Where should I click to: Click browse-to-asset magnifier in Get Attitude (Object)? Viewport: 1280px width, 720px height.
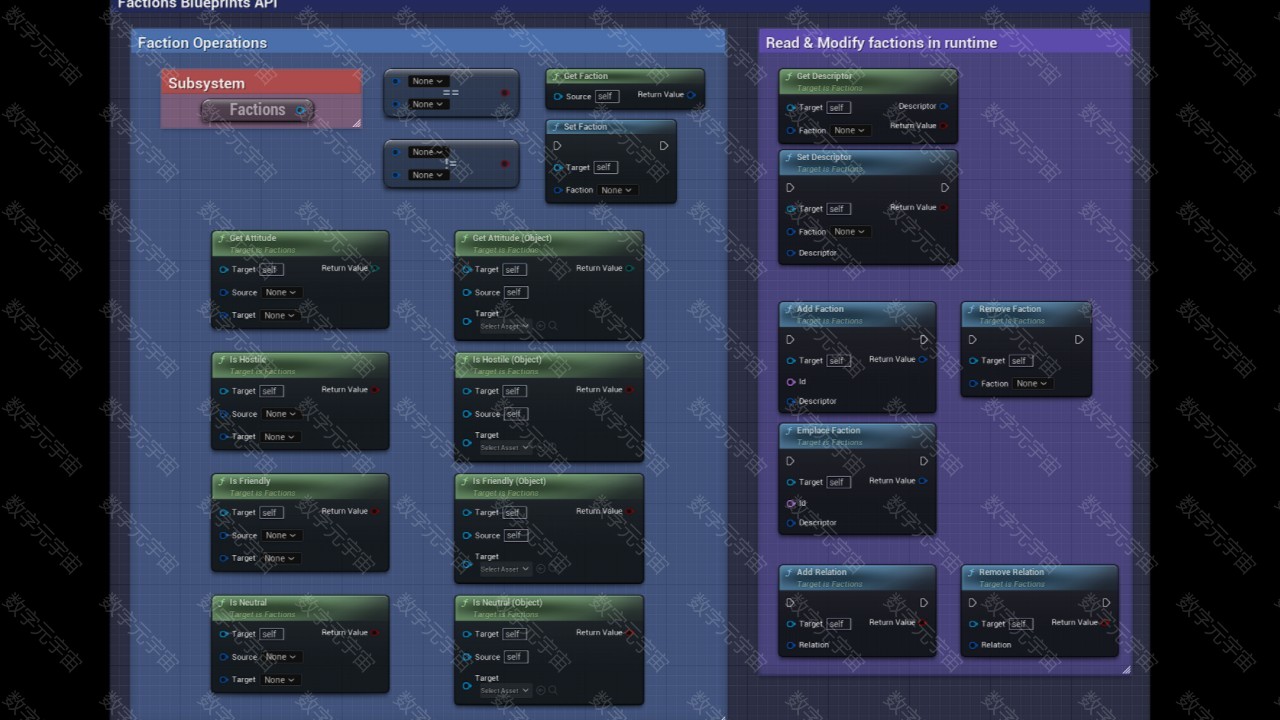pos(553,326)
